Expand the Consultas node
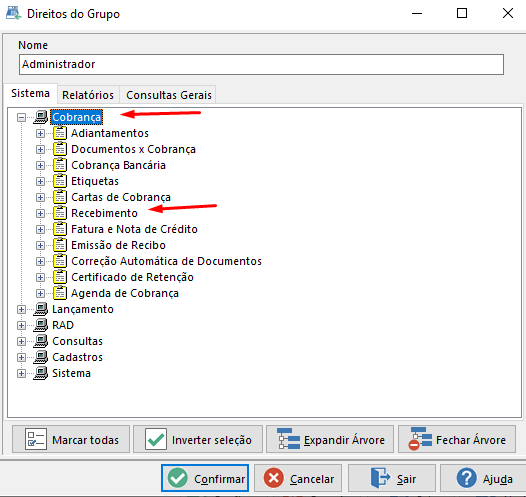Image resolution: width=526 pixels, height=497 pixels. click(21, 341)
